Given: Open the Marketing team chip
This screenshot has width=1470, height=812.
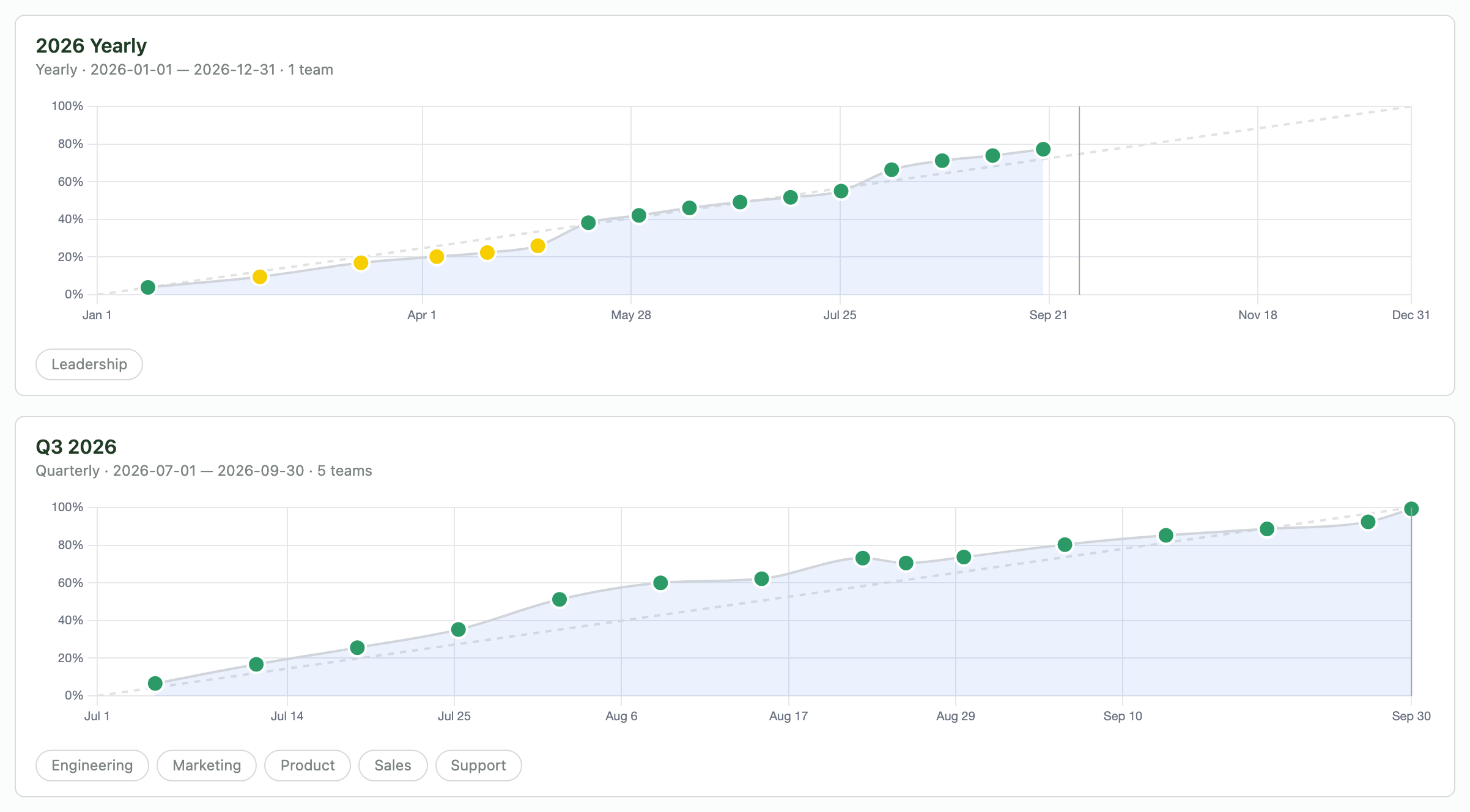Looking at the screenshot, I should (x=207, y=766).
